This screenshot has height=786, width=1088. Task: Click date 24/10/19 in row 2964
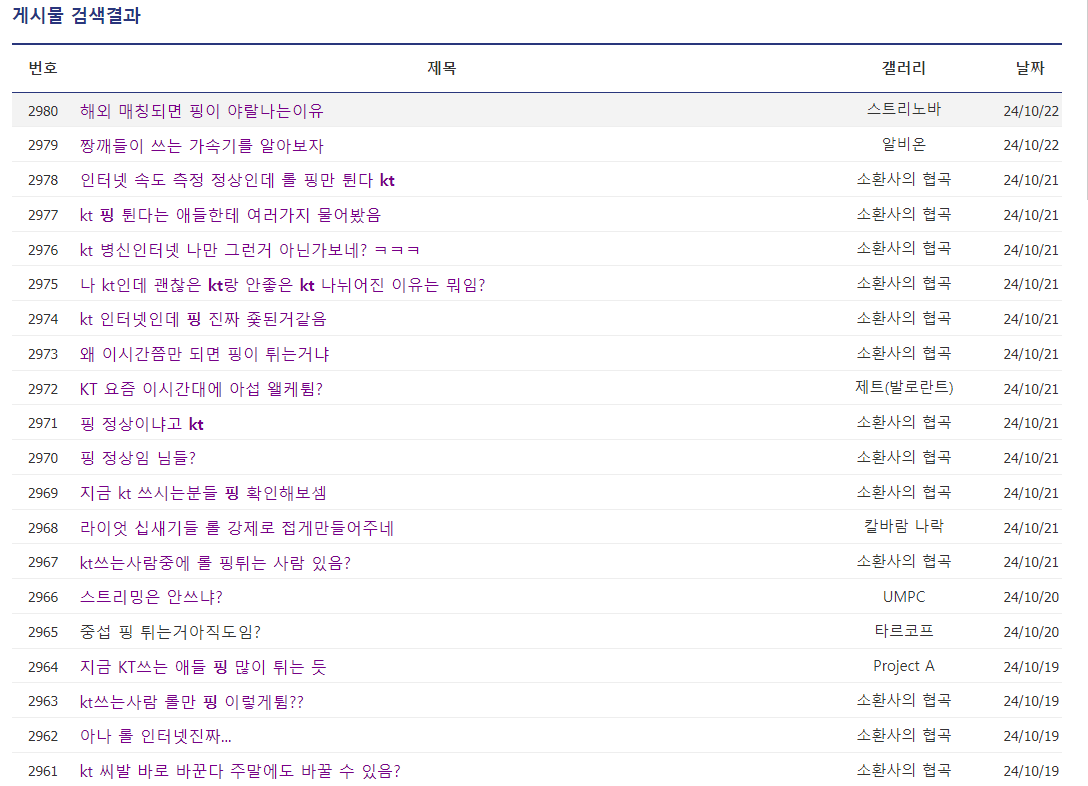tap(1031, 667)
